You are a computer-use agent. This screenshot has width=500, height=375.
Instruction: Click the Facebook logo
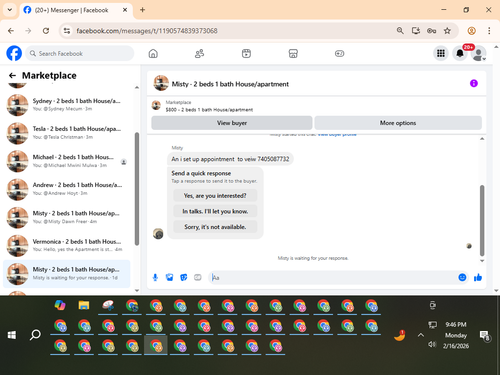click(x=14, y=53)
